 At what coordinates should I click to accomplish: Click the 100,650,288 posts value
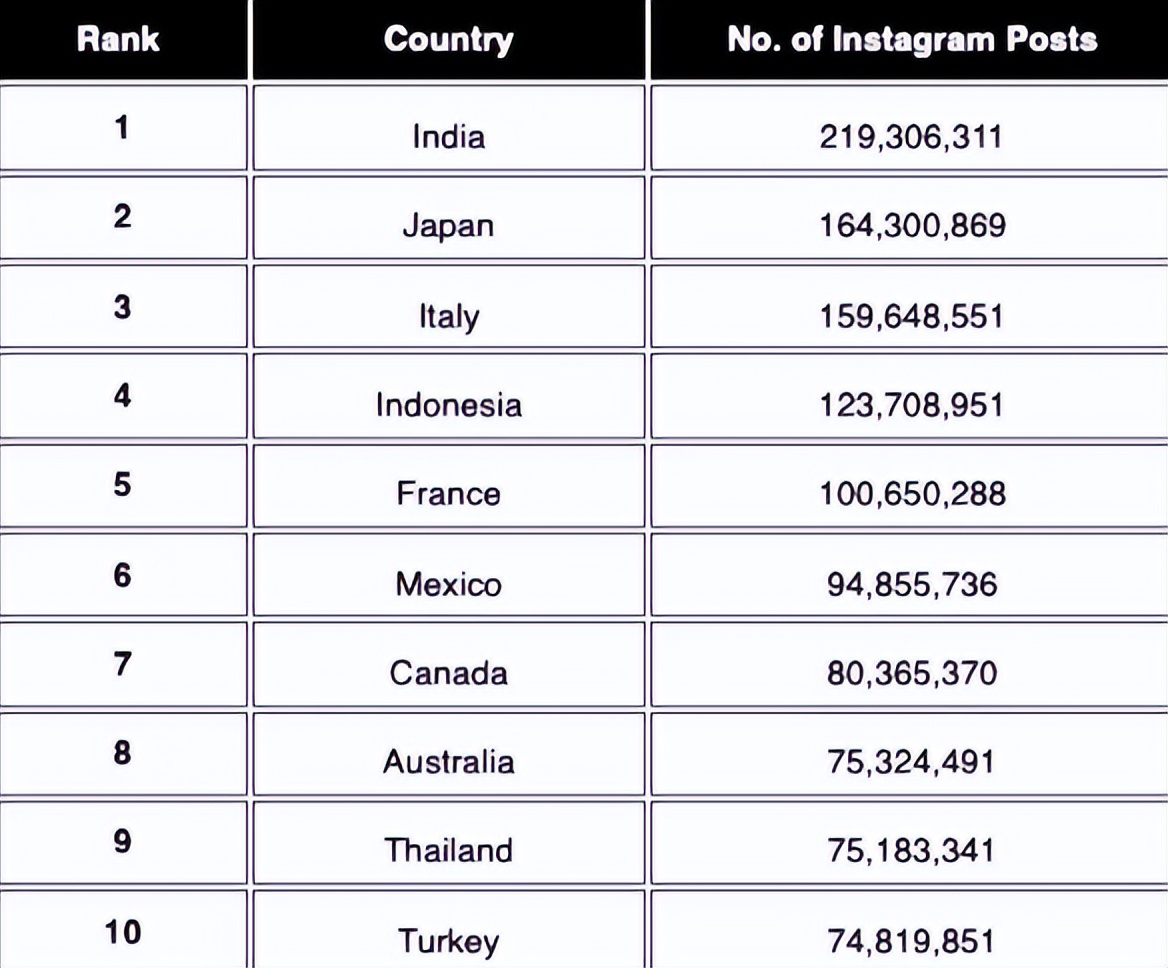click(x=912, y=494)
